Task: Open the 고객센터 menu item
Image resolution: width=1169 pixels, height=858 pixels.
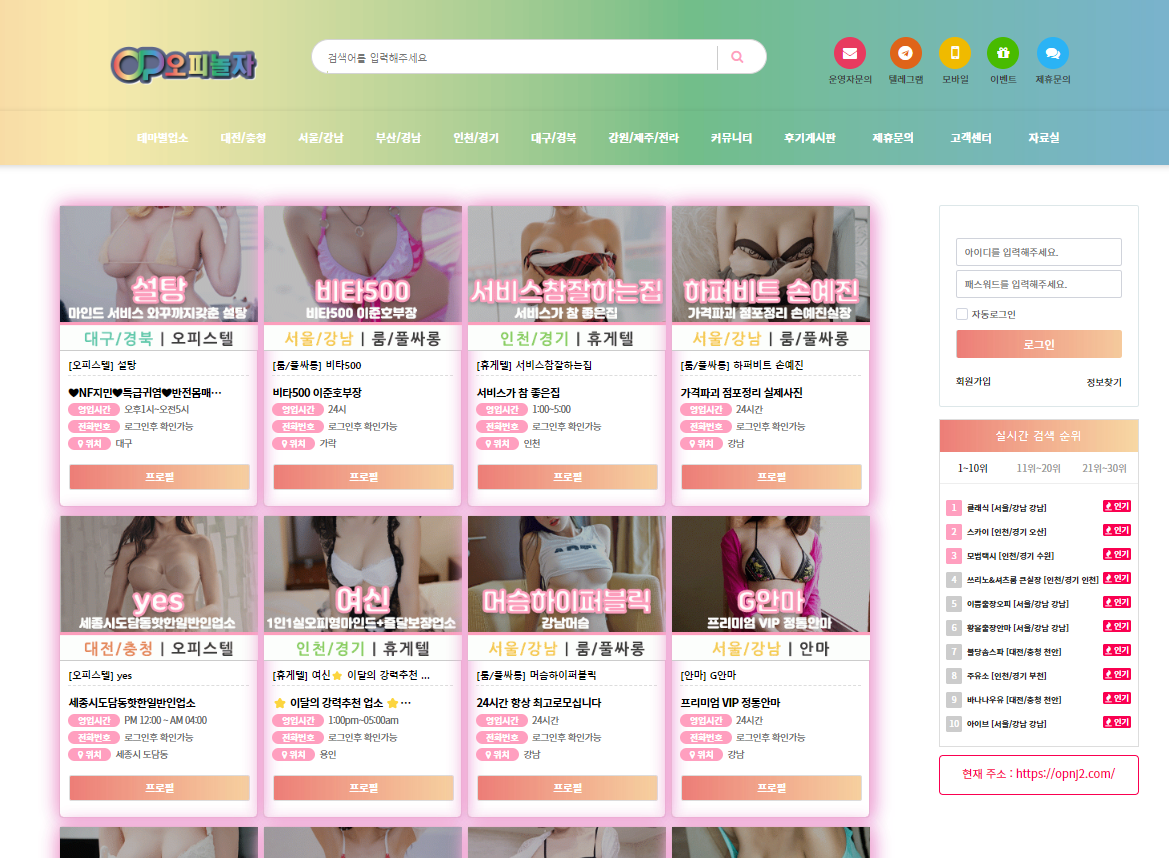Action: pyautogui.click(x=970, y=138)
